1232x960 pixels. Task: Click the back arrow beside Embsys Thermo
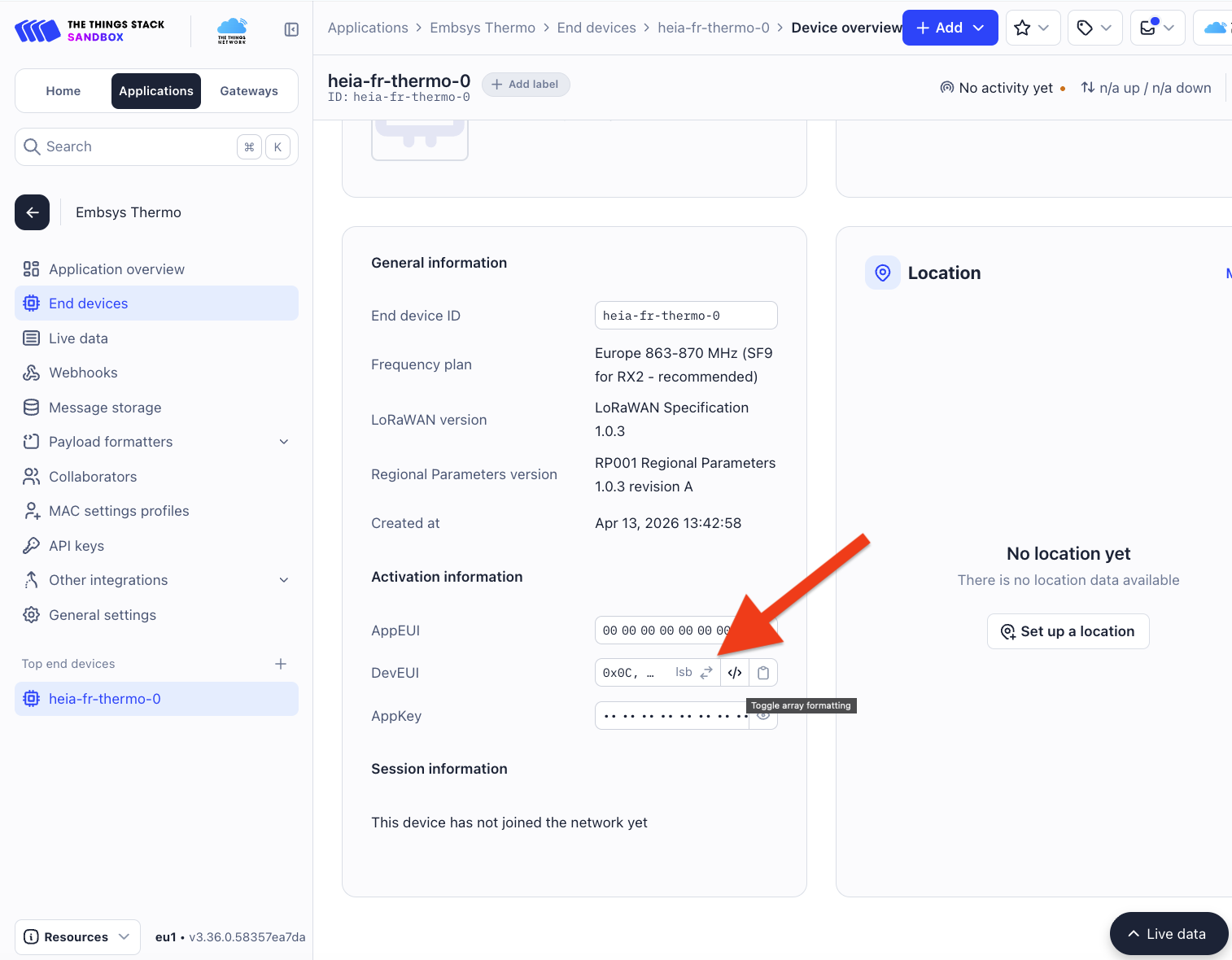pos(33,212)
